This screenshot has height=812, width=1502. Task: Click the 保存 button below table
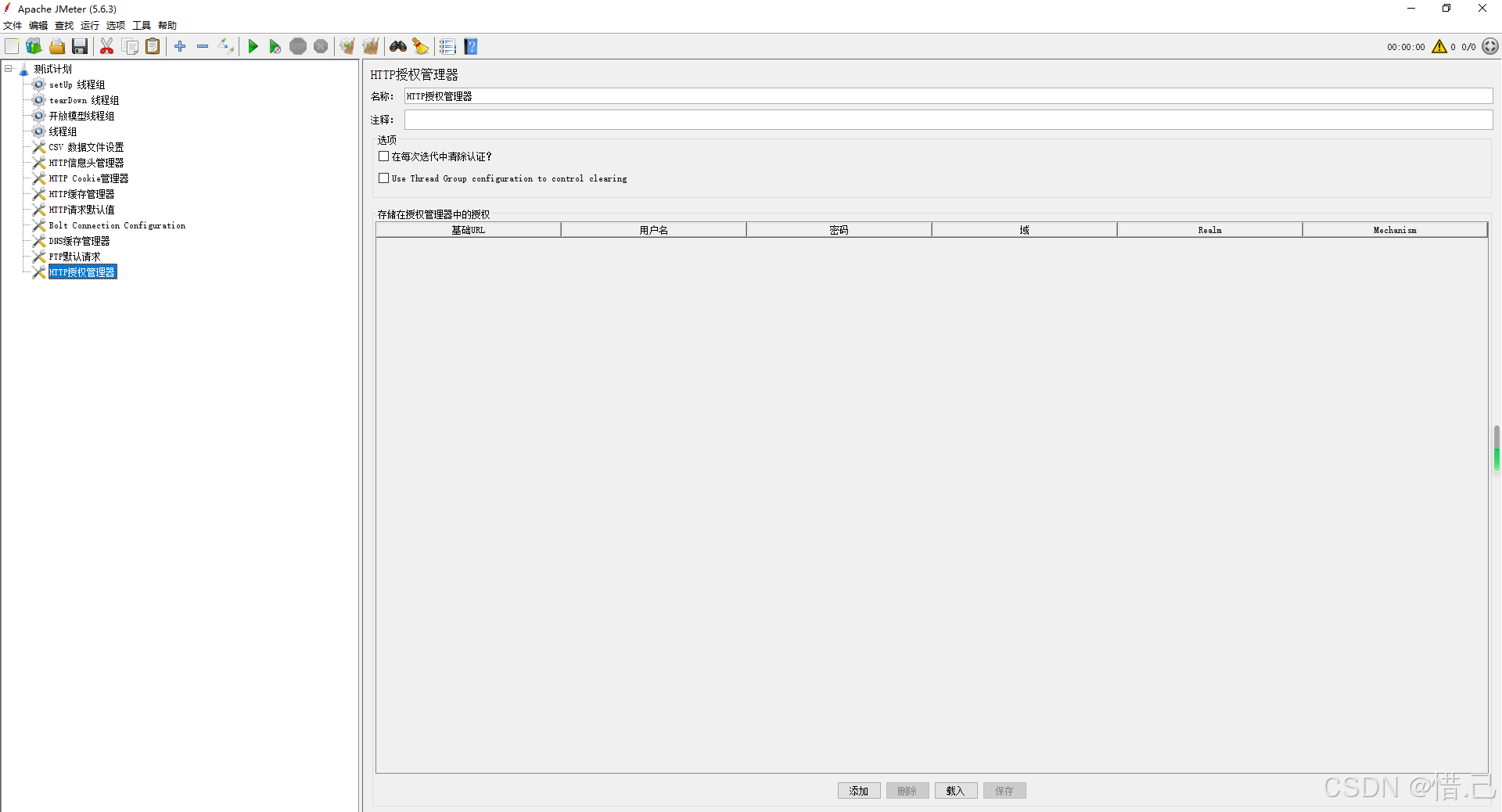[1004, 791]
